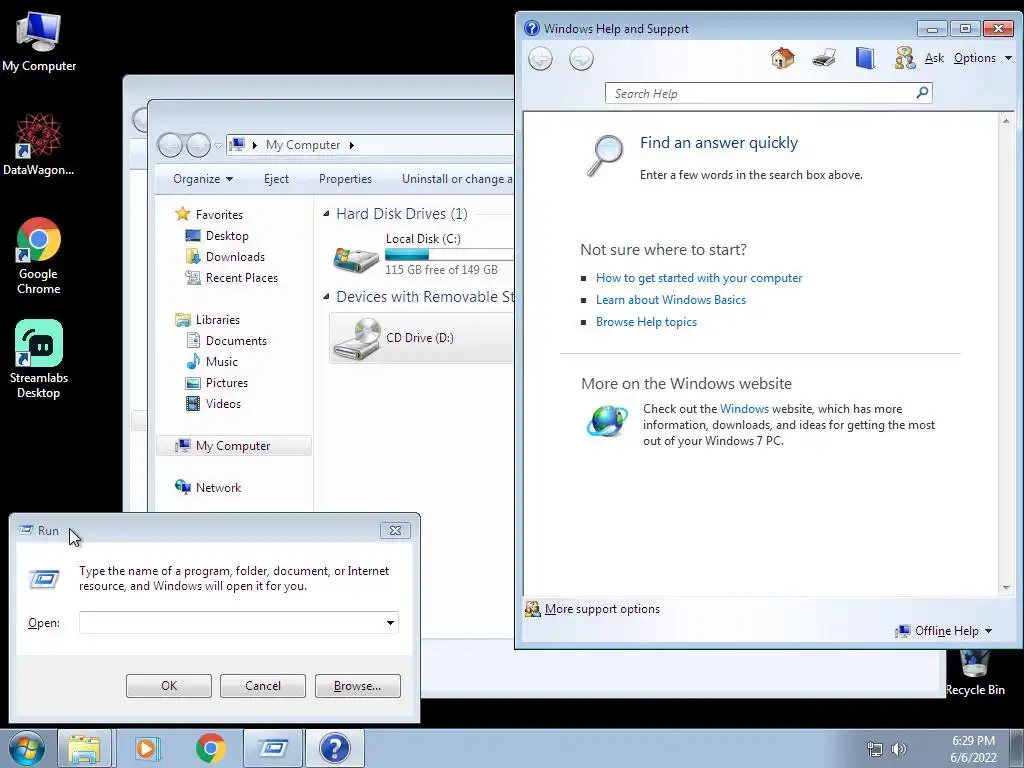Image resolution: width=1024 pixels, height=768 pixels.
Task: Select Downloads under Favorites
Action: pos(235,257)
